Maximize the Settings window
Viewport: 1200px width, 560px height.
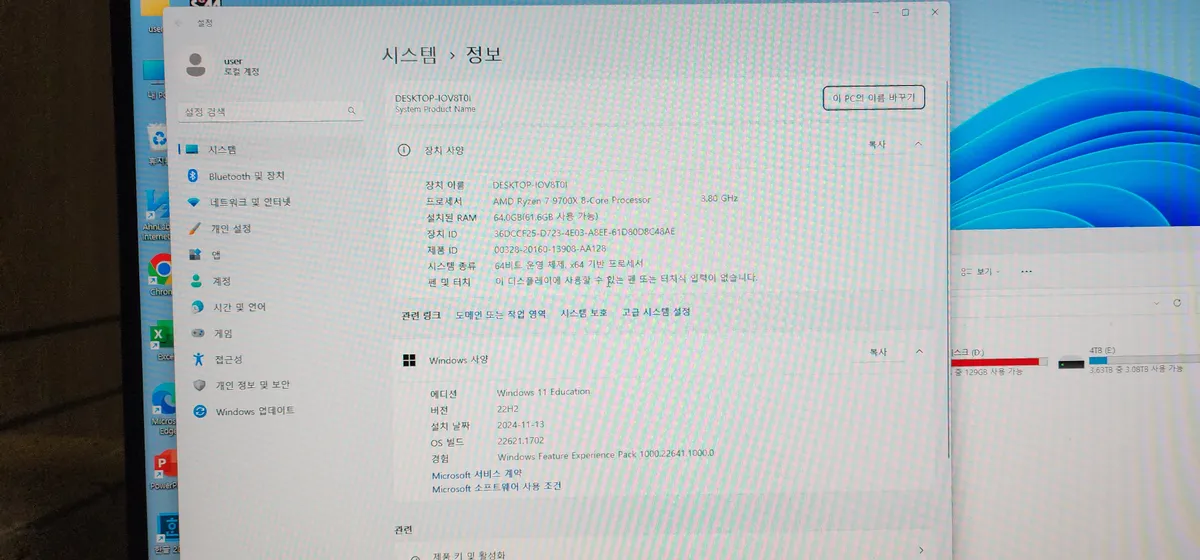[905, 12]
